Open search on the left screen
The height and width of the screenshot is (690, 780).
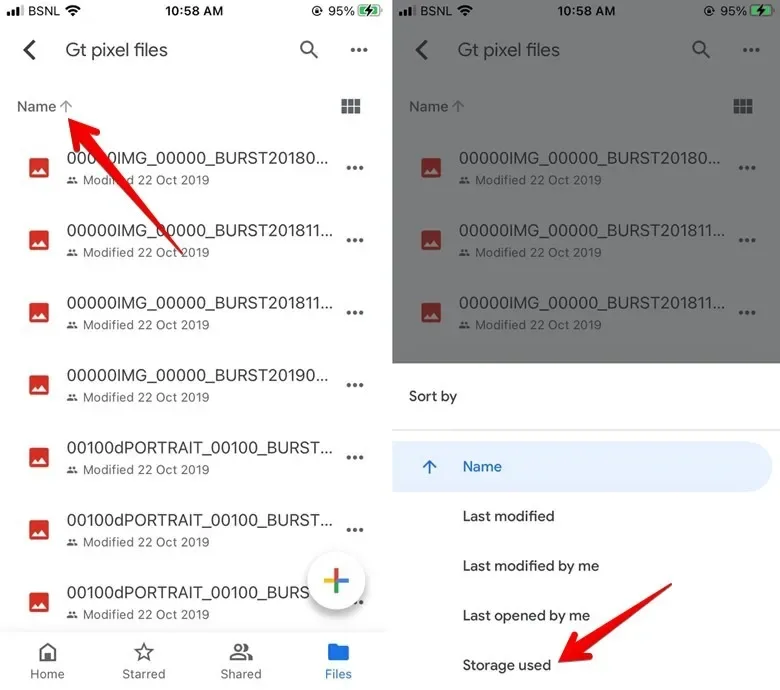(308, 49)
